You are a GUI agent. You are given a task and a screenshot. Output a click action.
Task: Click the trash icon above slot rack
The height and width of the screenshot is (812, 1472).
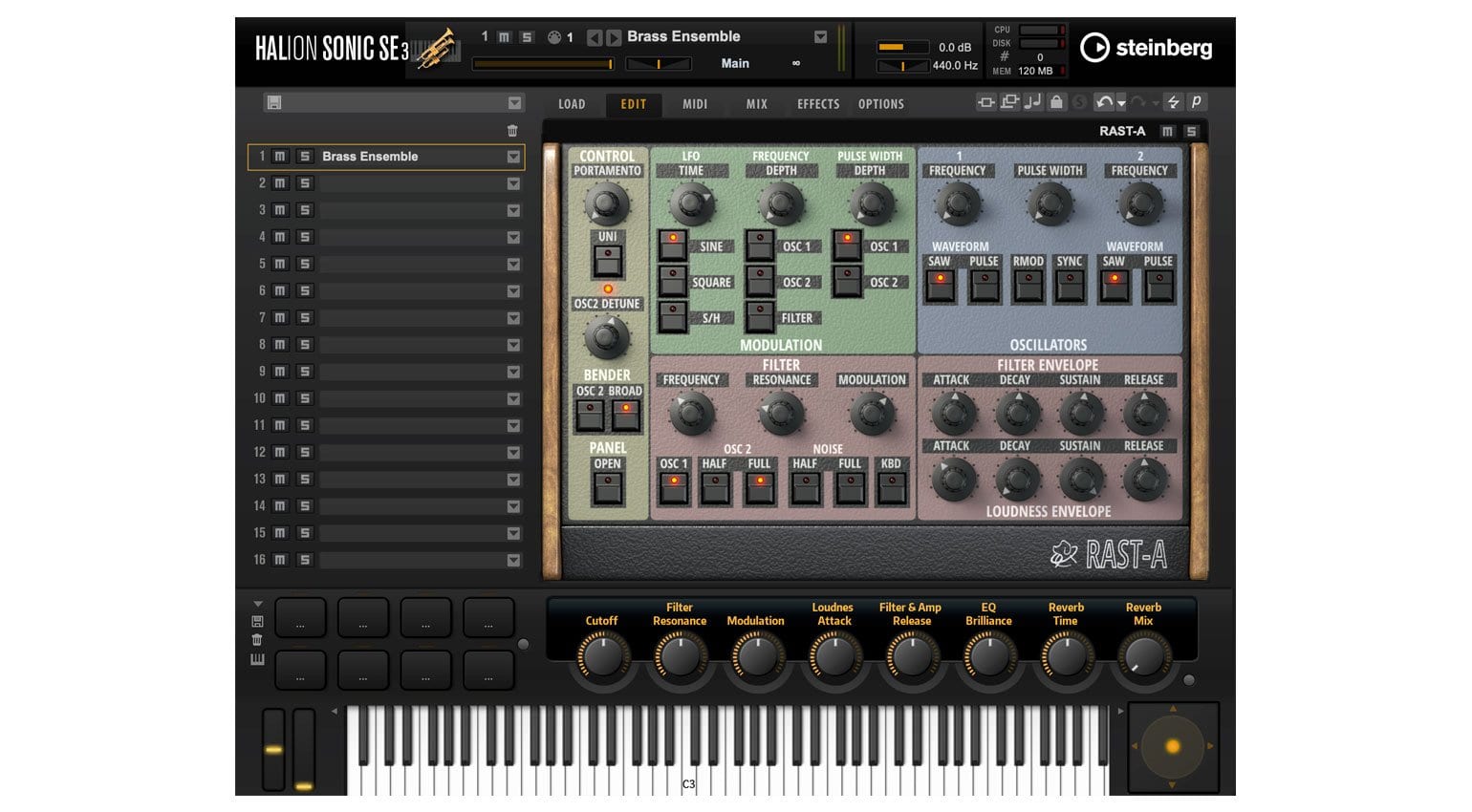(512, 131)
